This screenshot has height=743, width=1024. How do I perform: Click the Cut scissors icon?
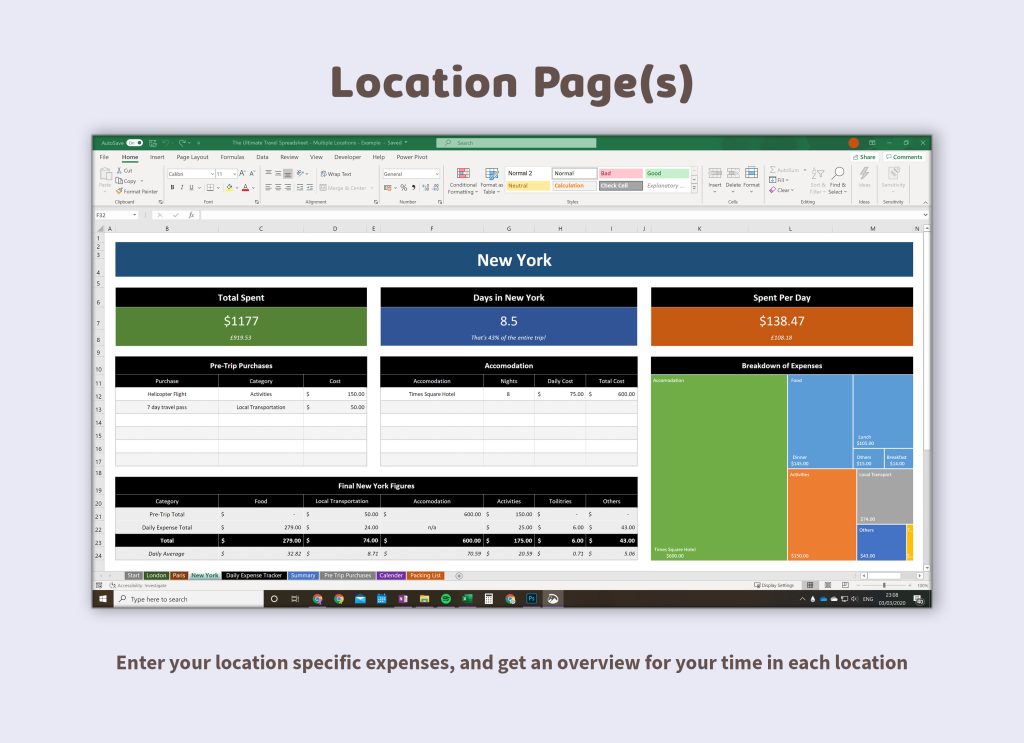pyautogui.click(x=119, y=171)
